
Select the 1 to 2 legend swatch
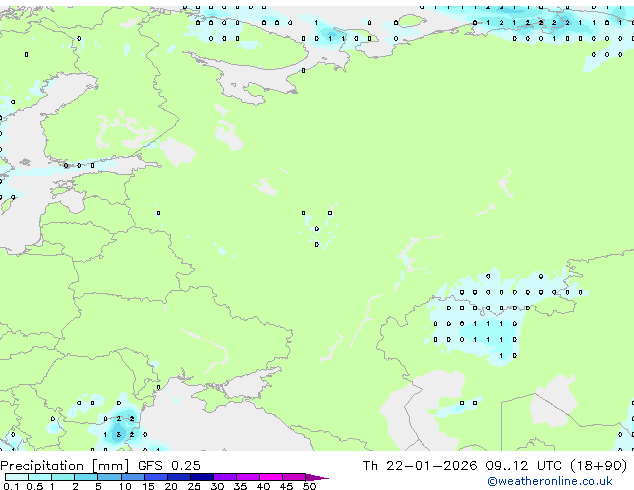click(x=63, y=477)
